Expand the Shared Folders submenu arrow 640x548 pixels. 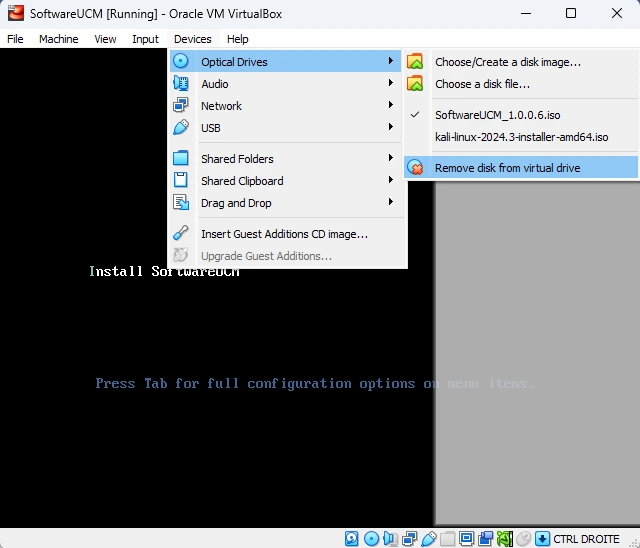click(391, 158)
